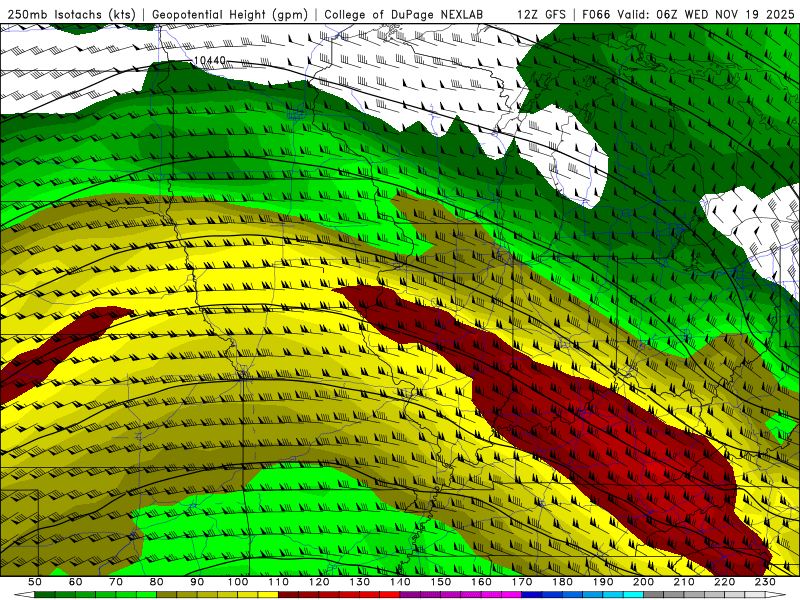Click the 'F066' forecast hour label

[x=596, y=14]
